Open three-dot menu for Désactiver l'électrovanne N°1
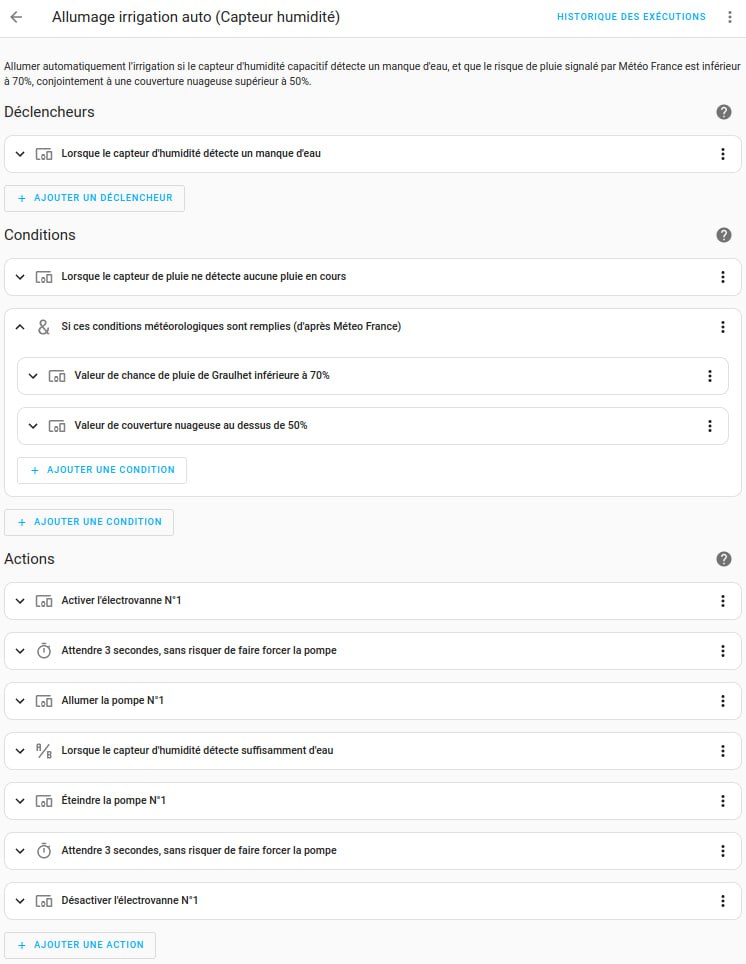Viewport: 746px width, 964px height. pos(723,901)
